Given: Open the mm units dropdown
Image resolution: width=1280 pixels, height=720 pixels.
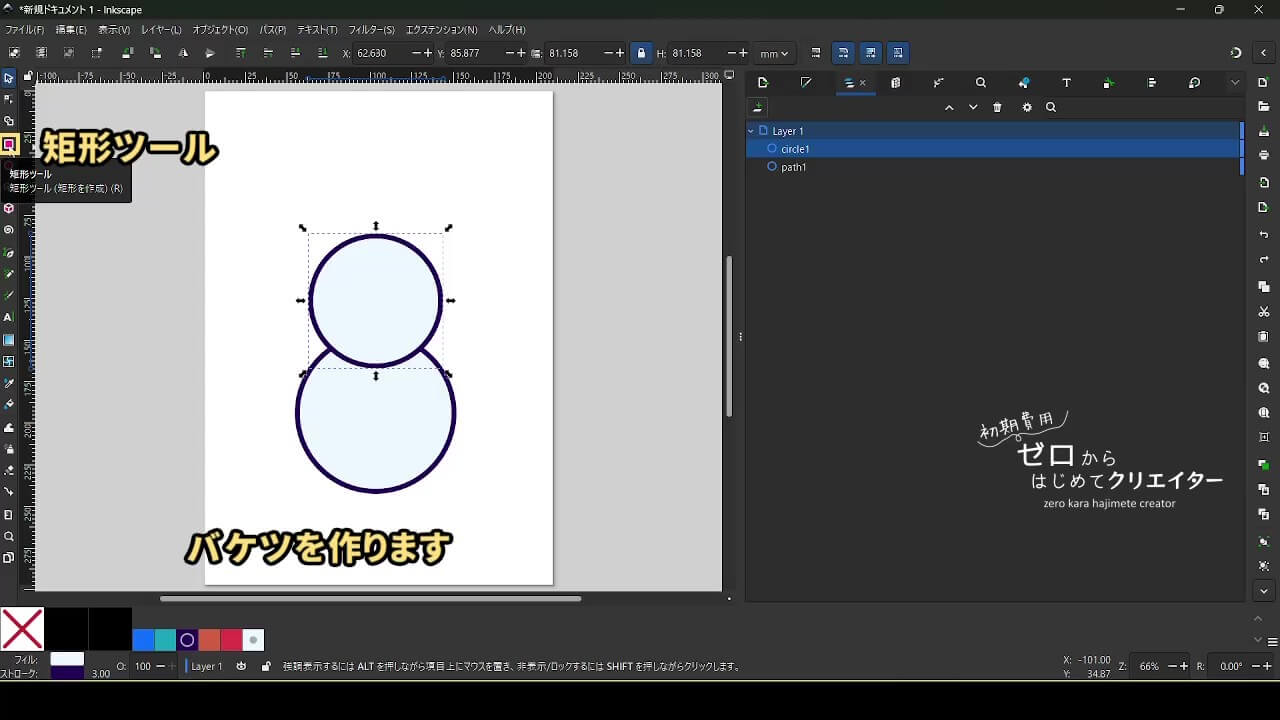Looking at the screenshot, I should click(774, 53).
